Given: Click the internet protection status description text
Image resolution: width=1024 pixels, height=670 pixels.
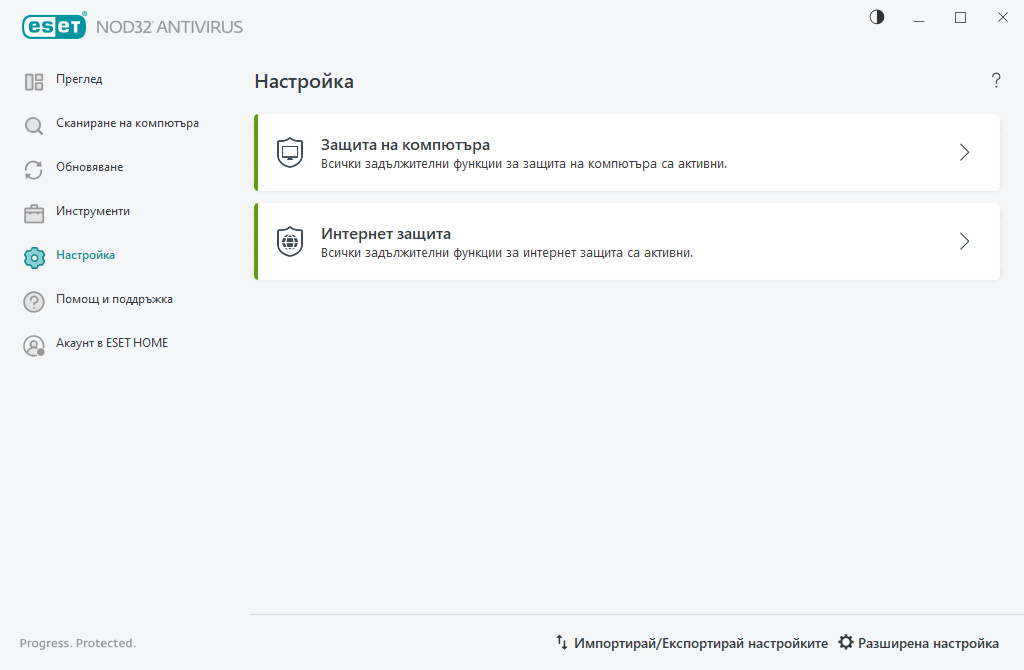Looking at the screenshot, I should coord(506,253).
